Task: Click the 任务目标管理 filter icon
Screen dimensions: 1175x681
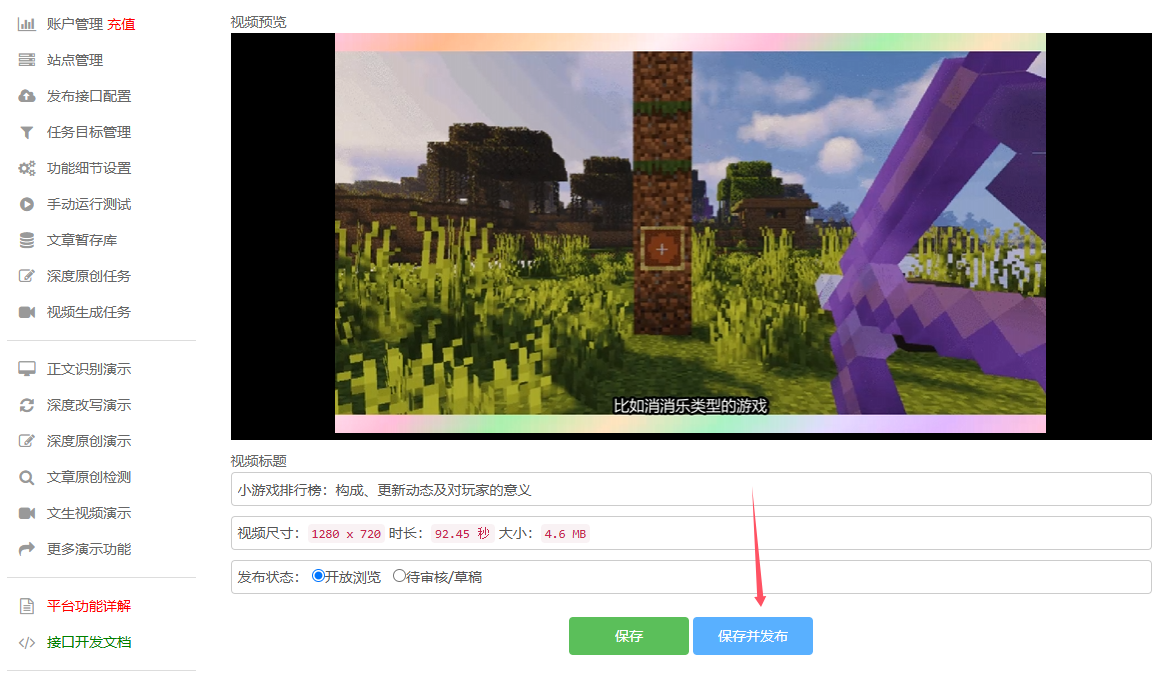Action: point(27,132)
